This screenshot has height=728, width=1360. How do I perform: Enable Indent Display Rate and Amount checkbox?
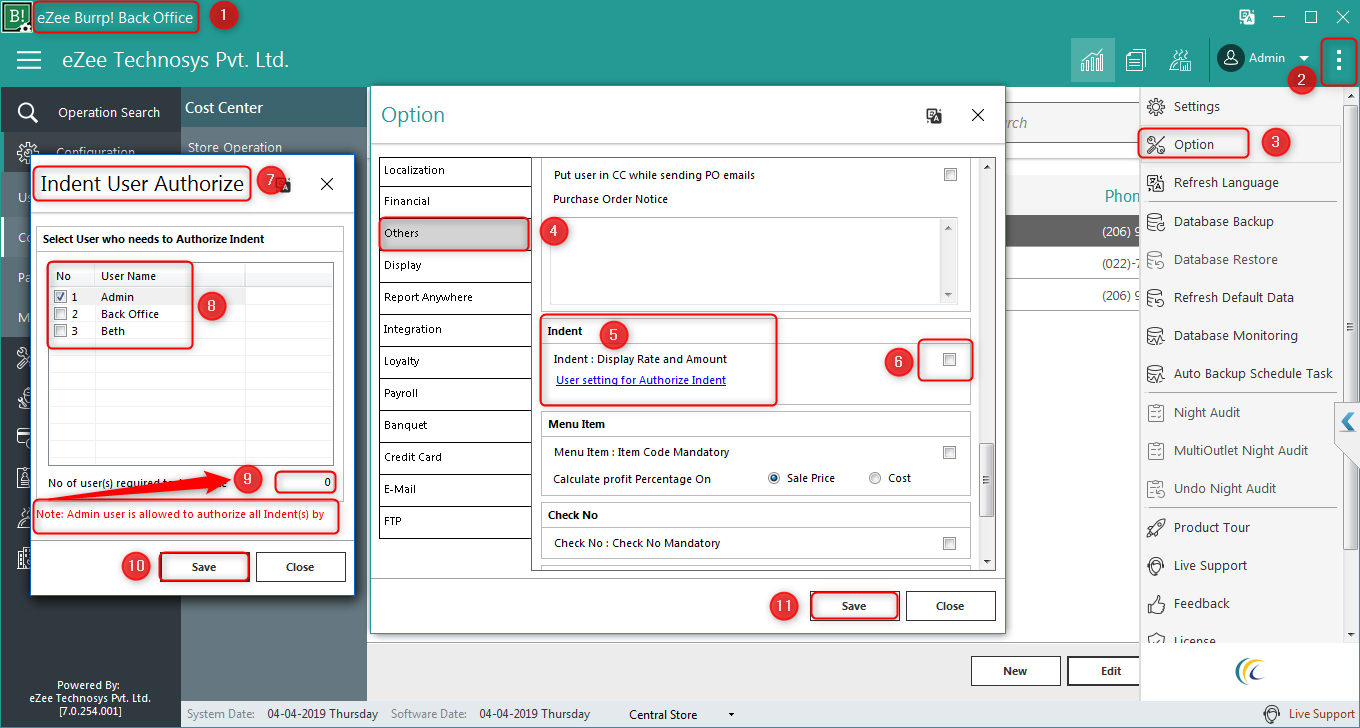point(950,359)
